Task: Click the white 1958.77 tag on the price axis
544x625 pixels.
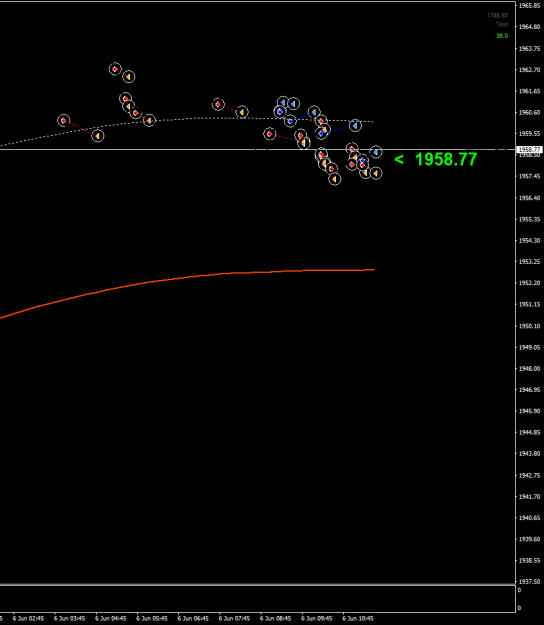Action: (x=529, y=150)
